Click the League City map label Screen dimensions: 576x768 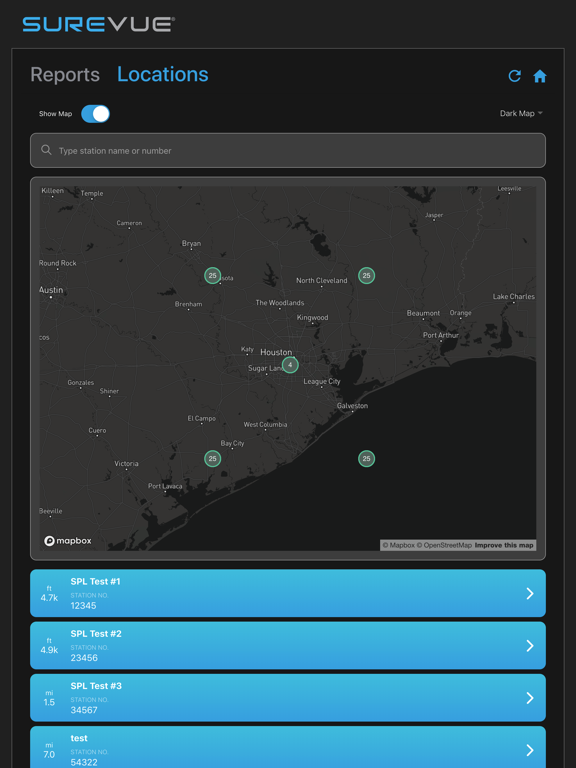(x=322, y=381)
